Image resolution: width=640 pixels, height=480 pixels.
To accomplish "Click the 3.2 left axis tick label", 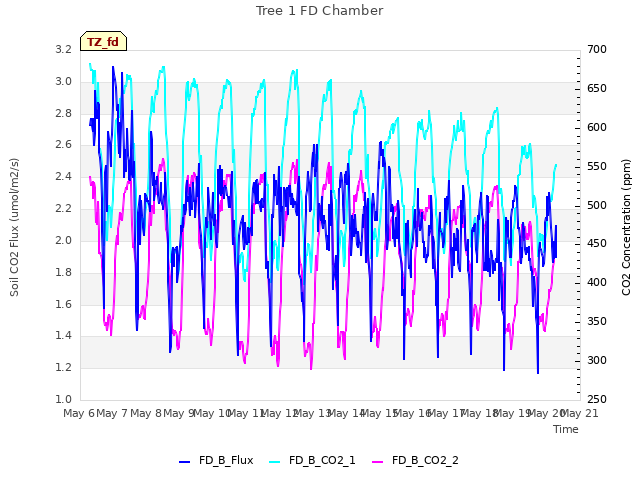I will coord(63,49).
